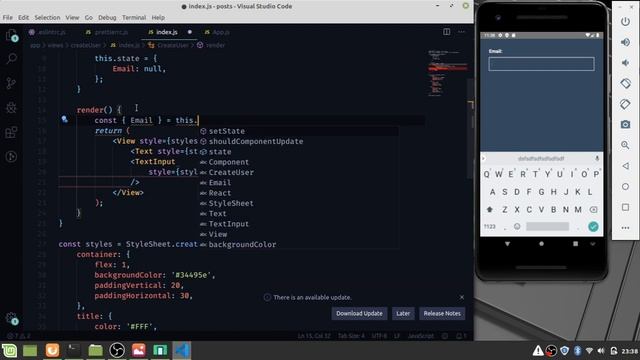Select shouldComponentUpdate suggestion
The height and width of the screenshot is (360, 640).
299,141
